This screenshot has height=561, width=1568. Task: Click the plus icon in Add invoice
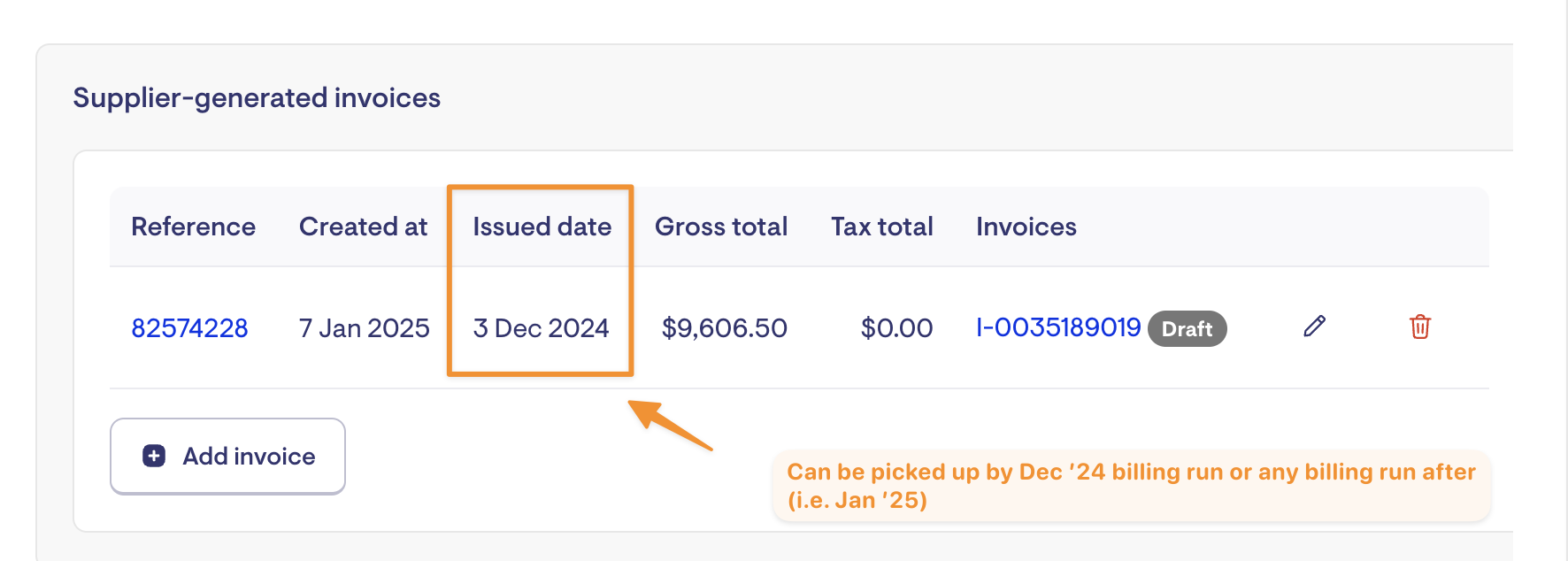point(154,456)
